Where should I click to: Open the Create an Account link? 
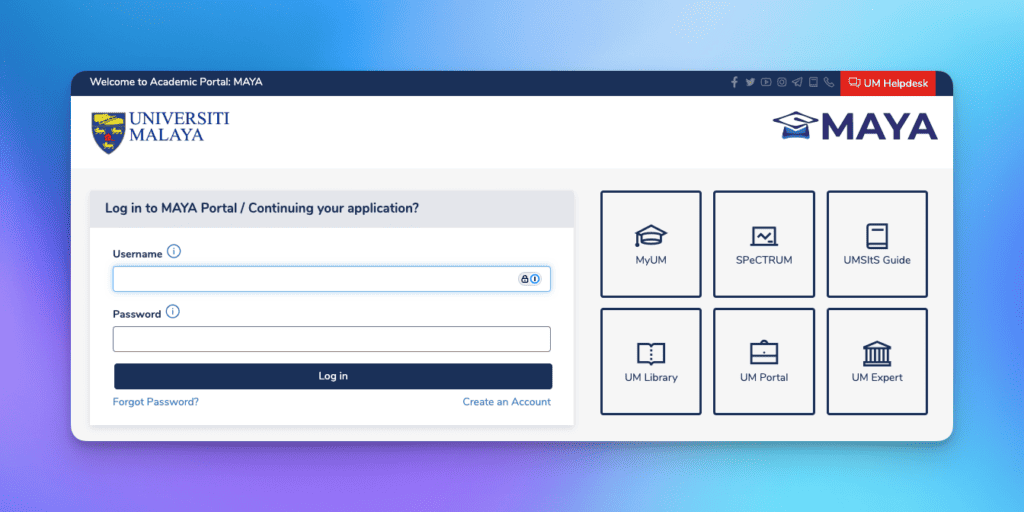[x=507, y=402]
